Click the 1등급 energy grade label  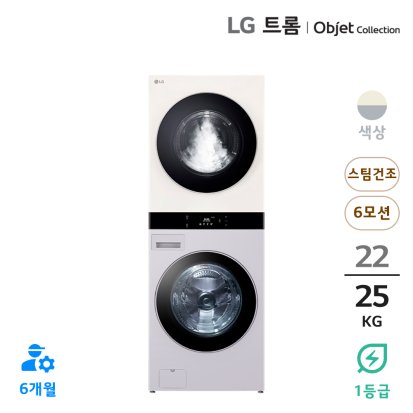click(372, 390)
